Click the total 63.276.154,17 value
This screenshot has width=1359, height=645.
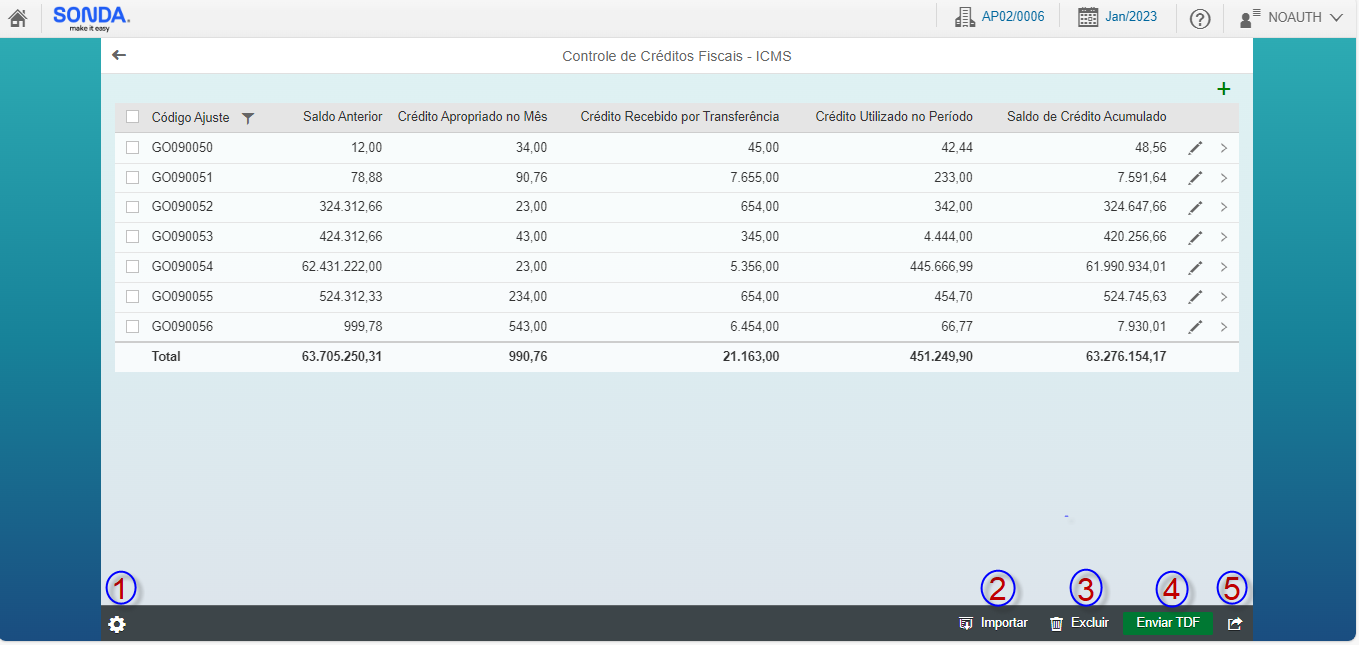coord(1126,356)
